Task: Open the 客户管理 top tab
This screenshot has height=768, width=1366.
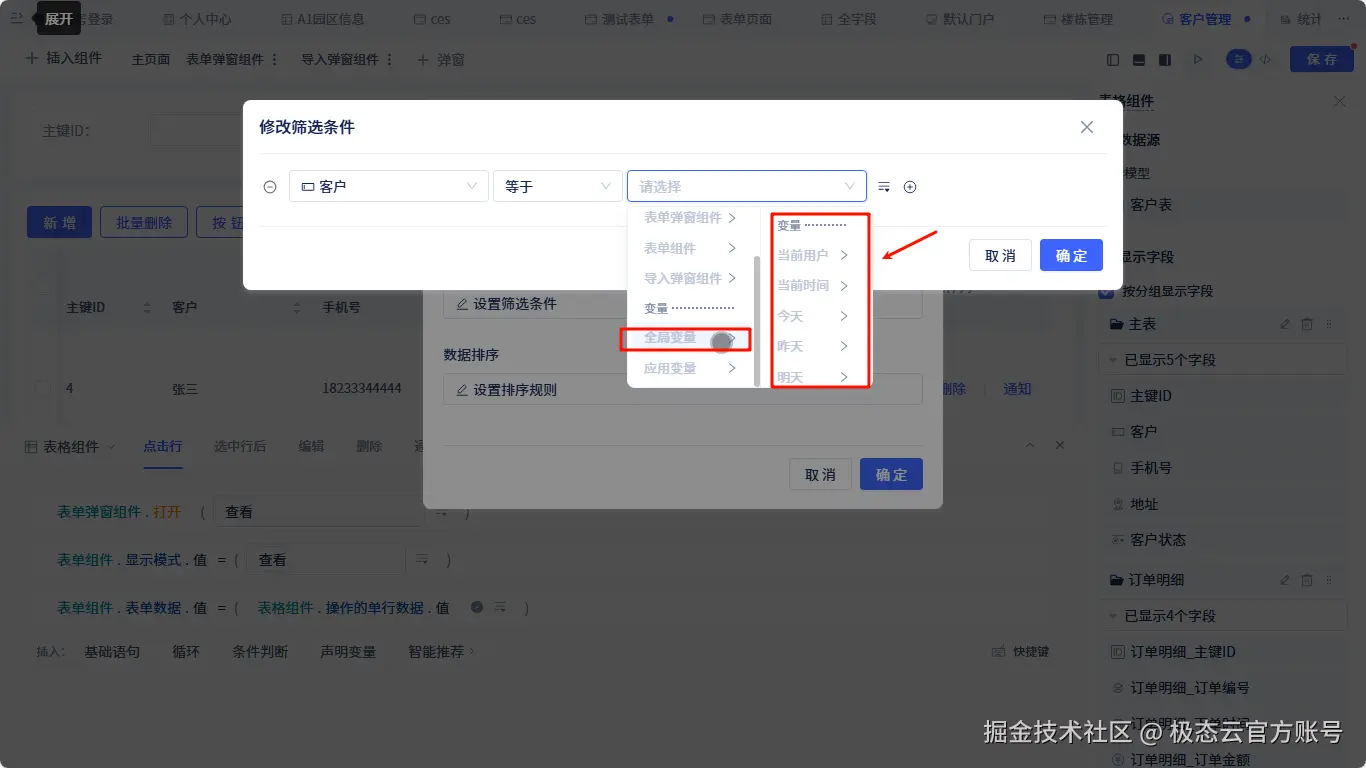Action: (1205, 19)
